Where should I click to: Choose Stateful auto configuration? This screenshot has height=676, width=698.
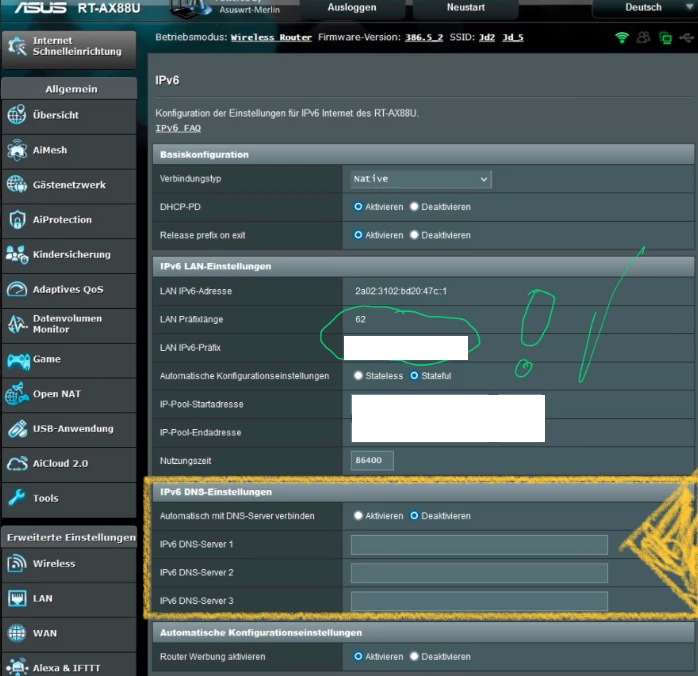(x=414, y=376)
